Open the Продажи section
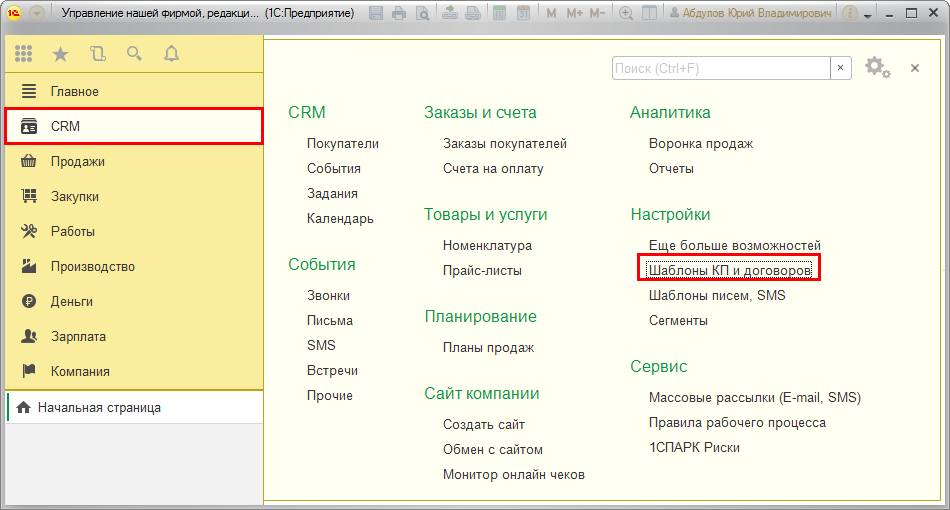Viewport: 950px width, 510px height. click(x=134, y=161)
